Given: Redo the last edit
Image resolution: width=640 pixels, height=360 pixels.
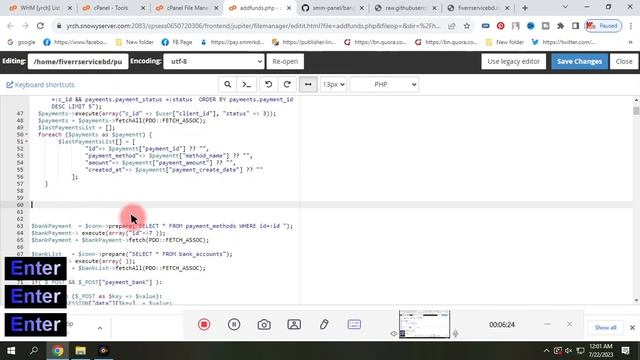Looking at the screenshot, I should pyautogui.click(x=287, y=84).
